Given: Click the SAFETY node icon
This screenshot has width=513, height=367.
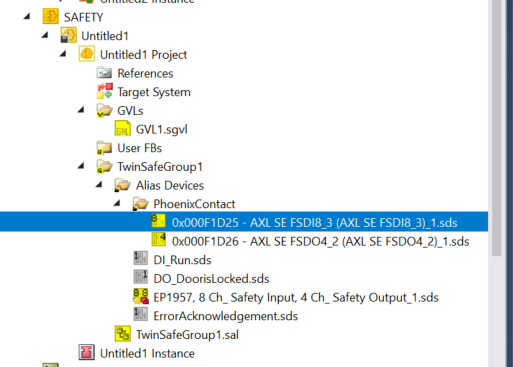Looking at the screenshot, I should point(51,17).
